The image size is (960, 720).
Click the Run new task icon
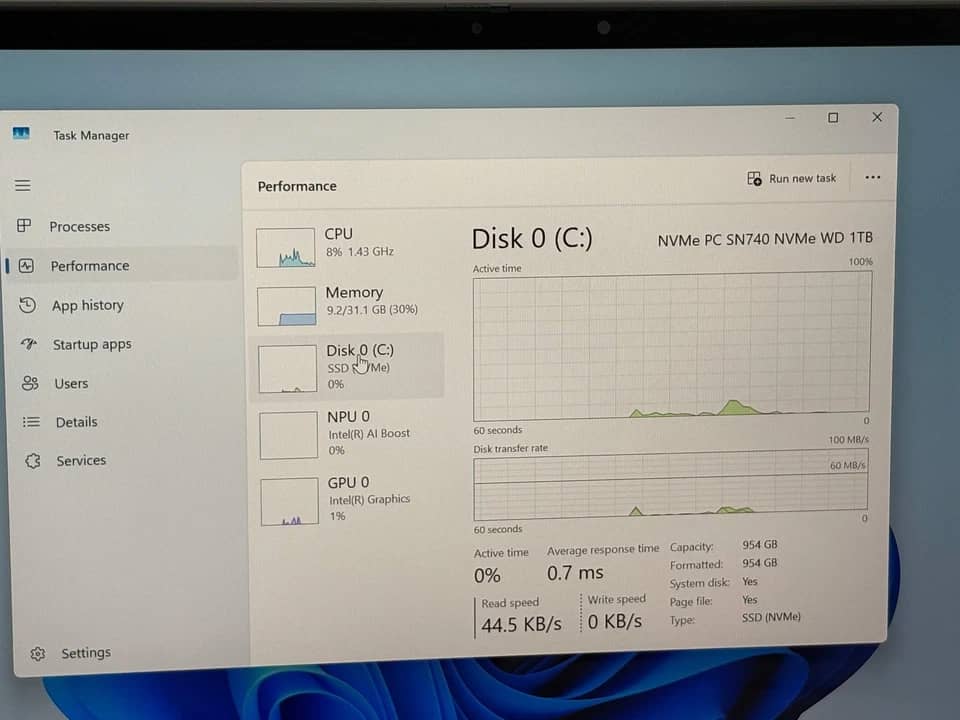point(754,178)
